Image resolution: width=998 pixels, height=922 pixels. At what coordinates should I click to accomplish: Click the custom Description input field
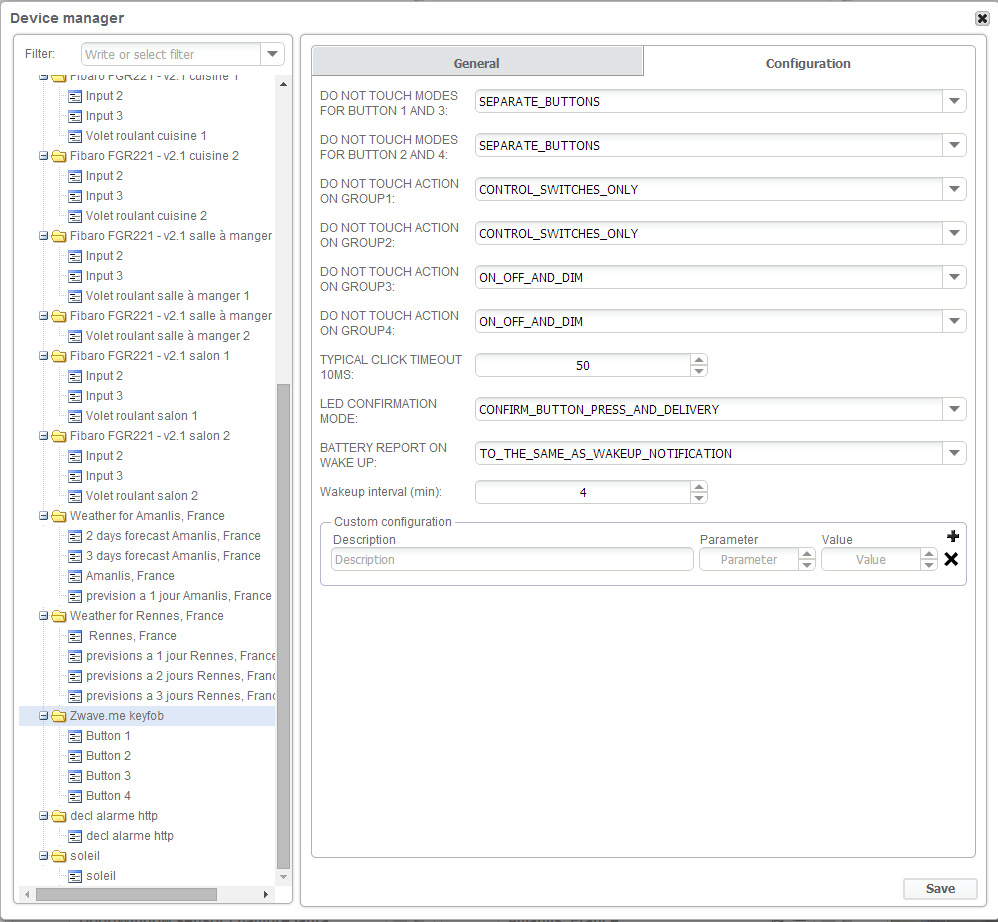pos(512,559)
